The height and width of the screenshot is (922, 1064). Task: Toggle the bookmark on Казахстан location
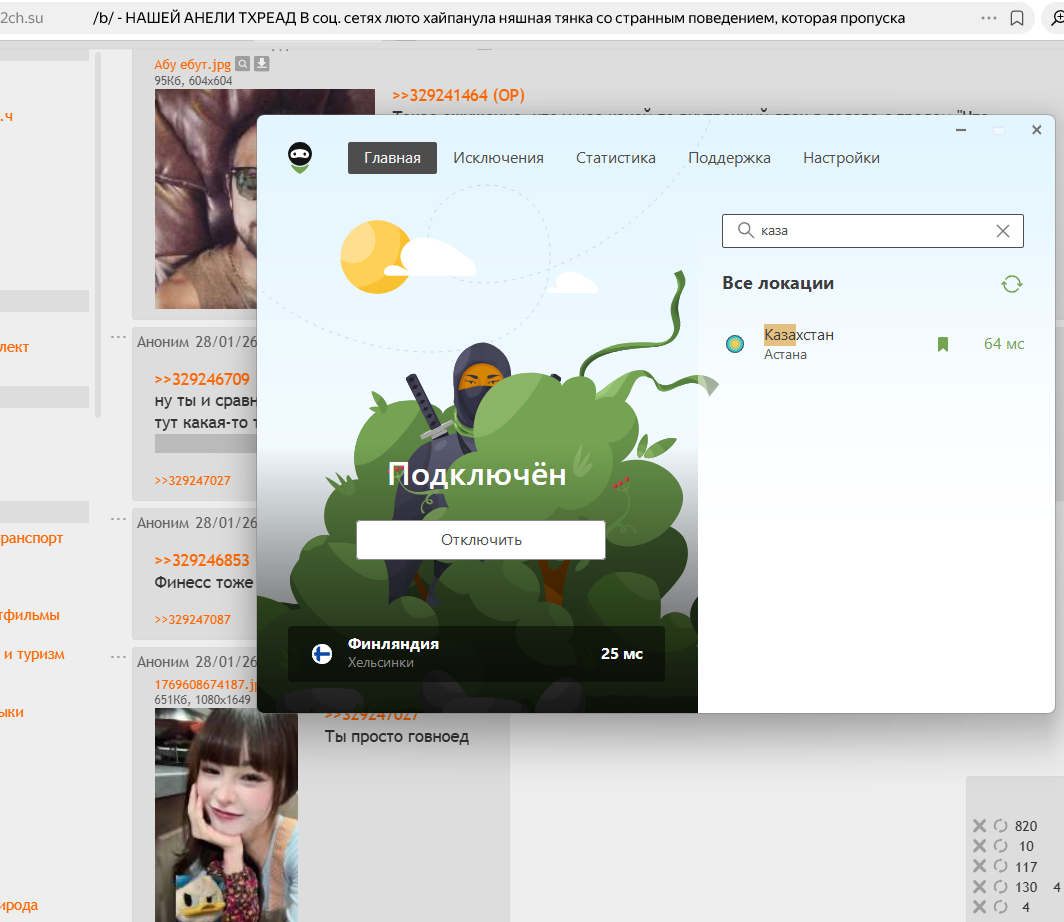coord(943,344)
